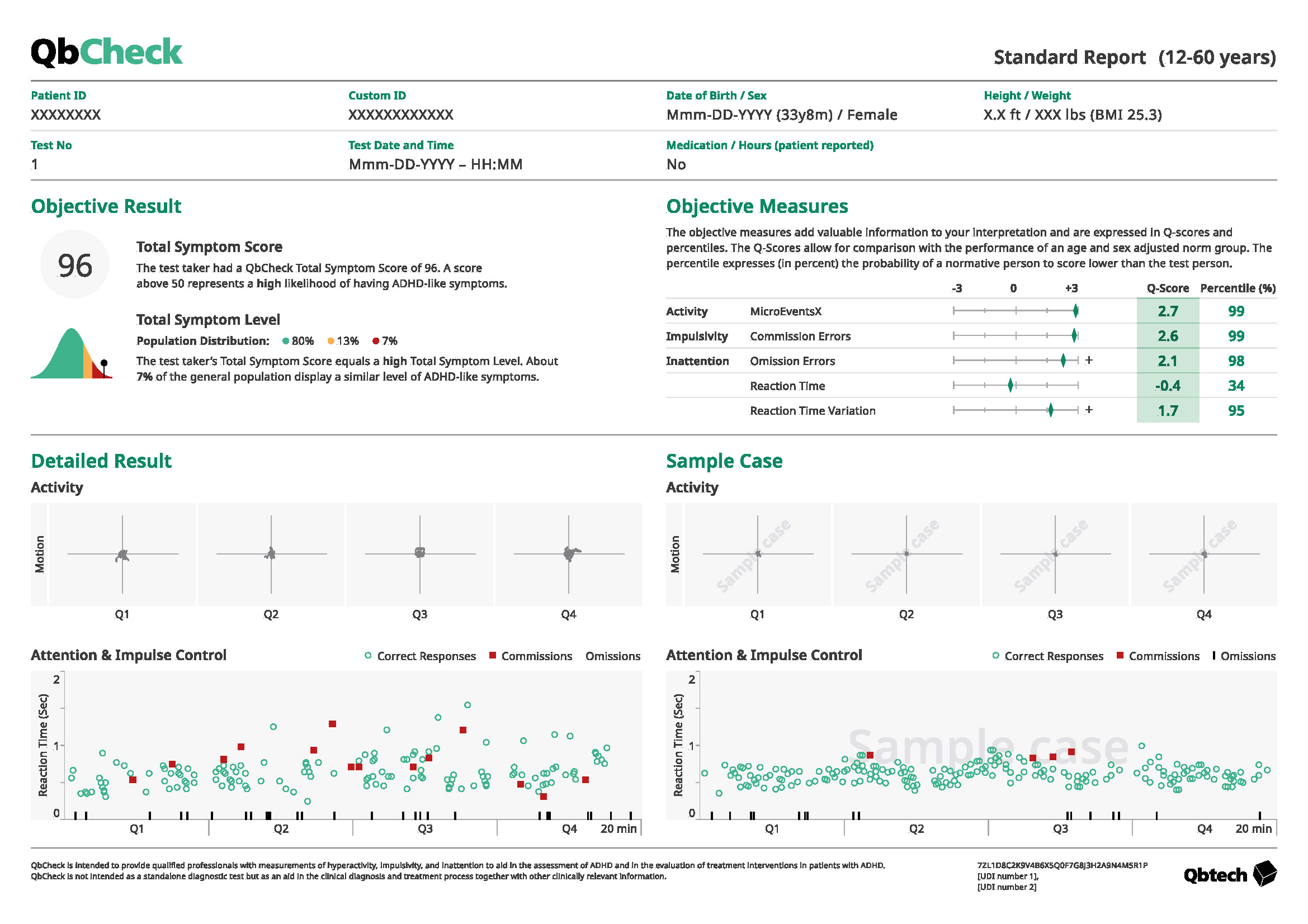Click the QbCheck logo
The height and width of the screenshot is (924, 1308).
tap(107, 53)
